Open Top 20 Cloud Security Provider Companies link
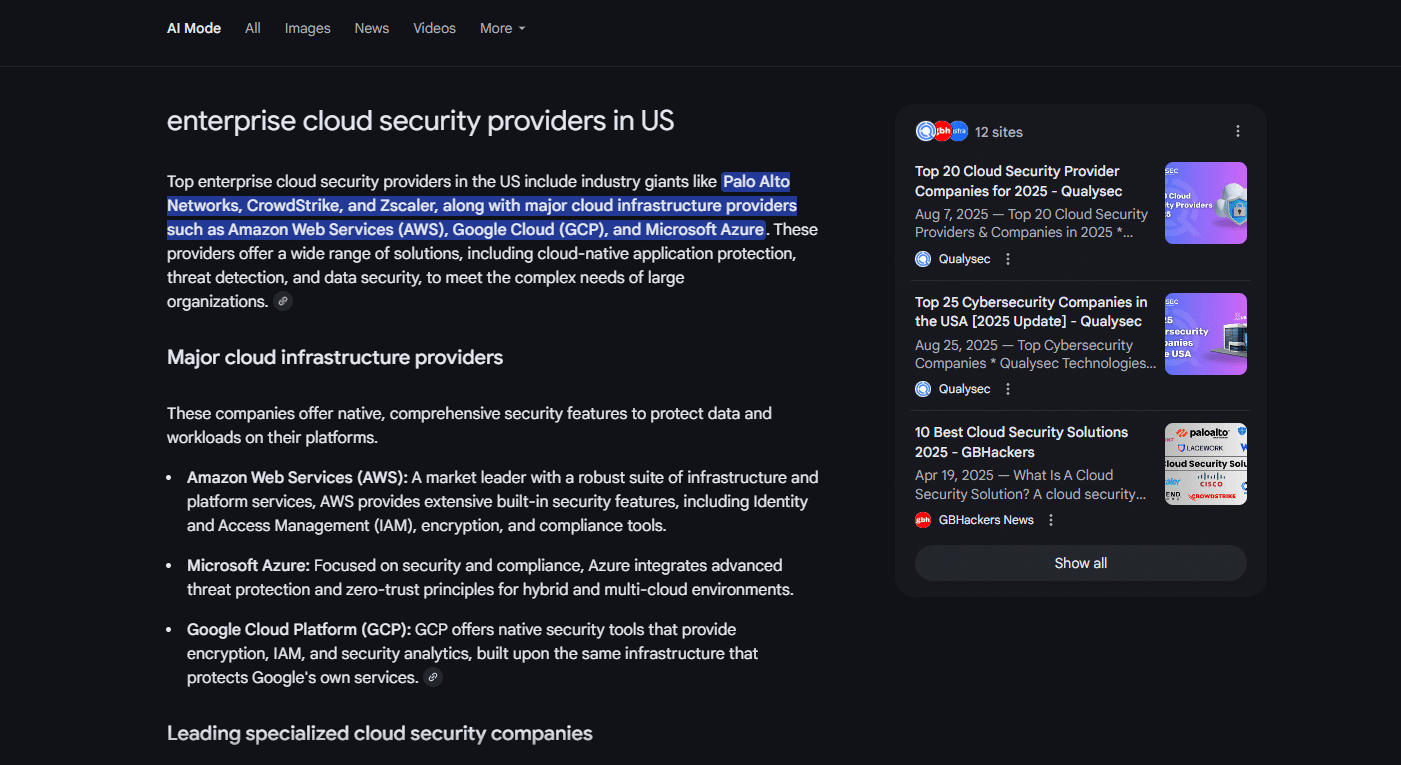 click(x=1018, y=181)
